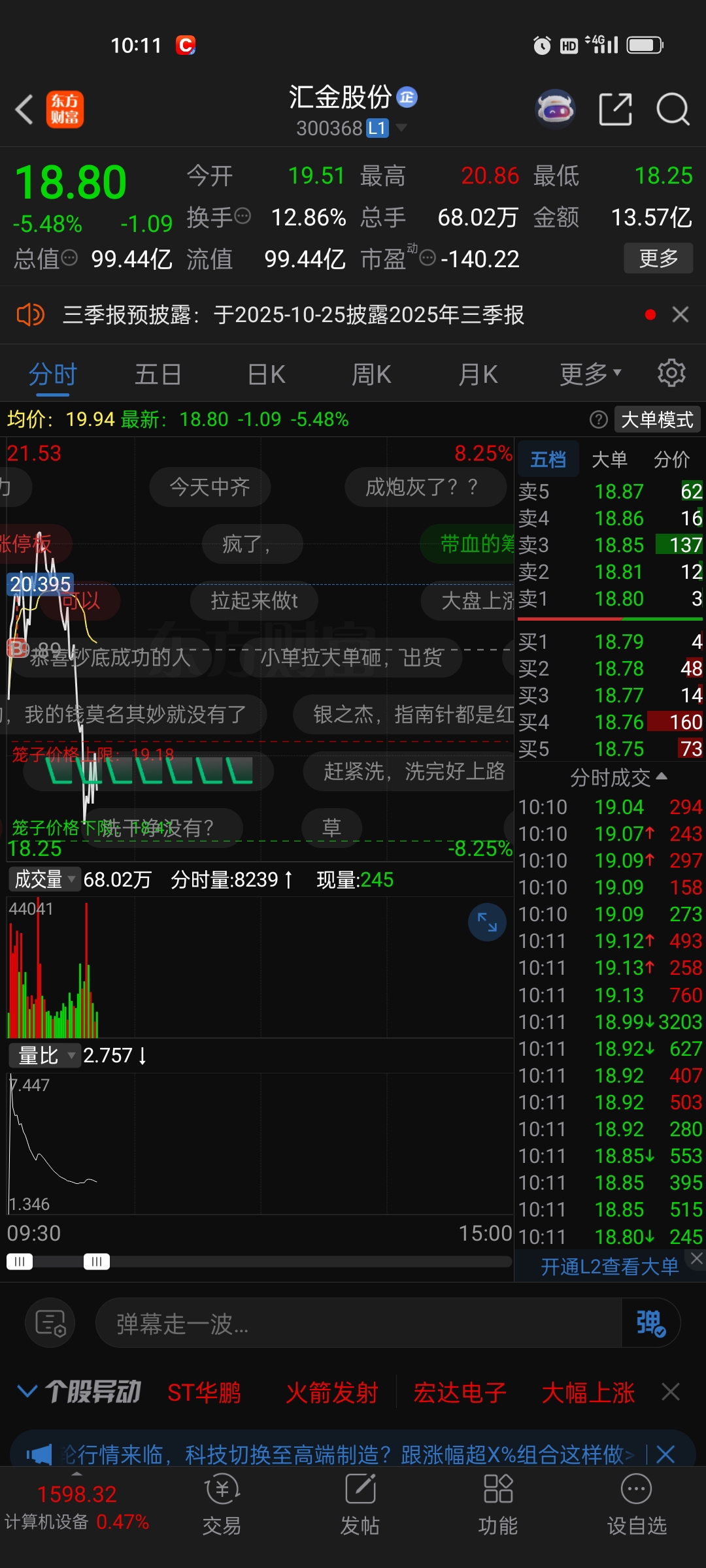The image size is (706, 1568).
Task: Open 宏达电子 stock alert
Action: [x=460, y=1392]
